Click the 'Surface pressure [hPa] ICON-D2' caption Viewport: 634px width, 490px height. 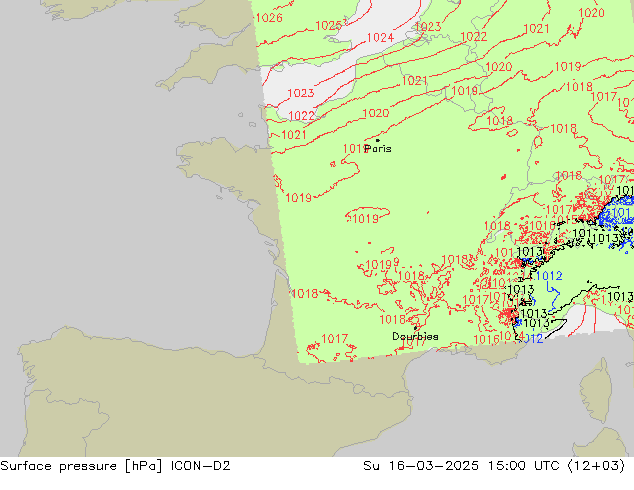coord(115,466)
